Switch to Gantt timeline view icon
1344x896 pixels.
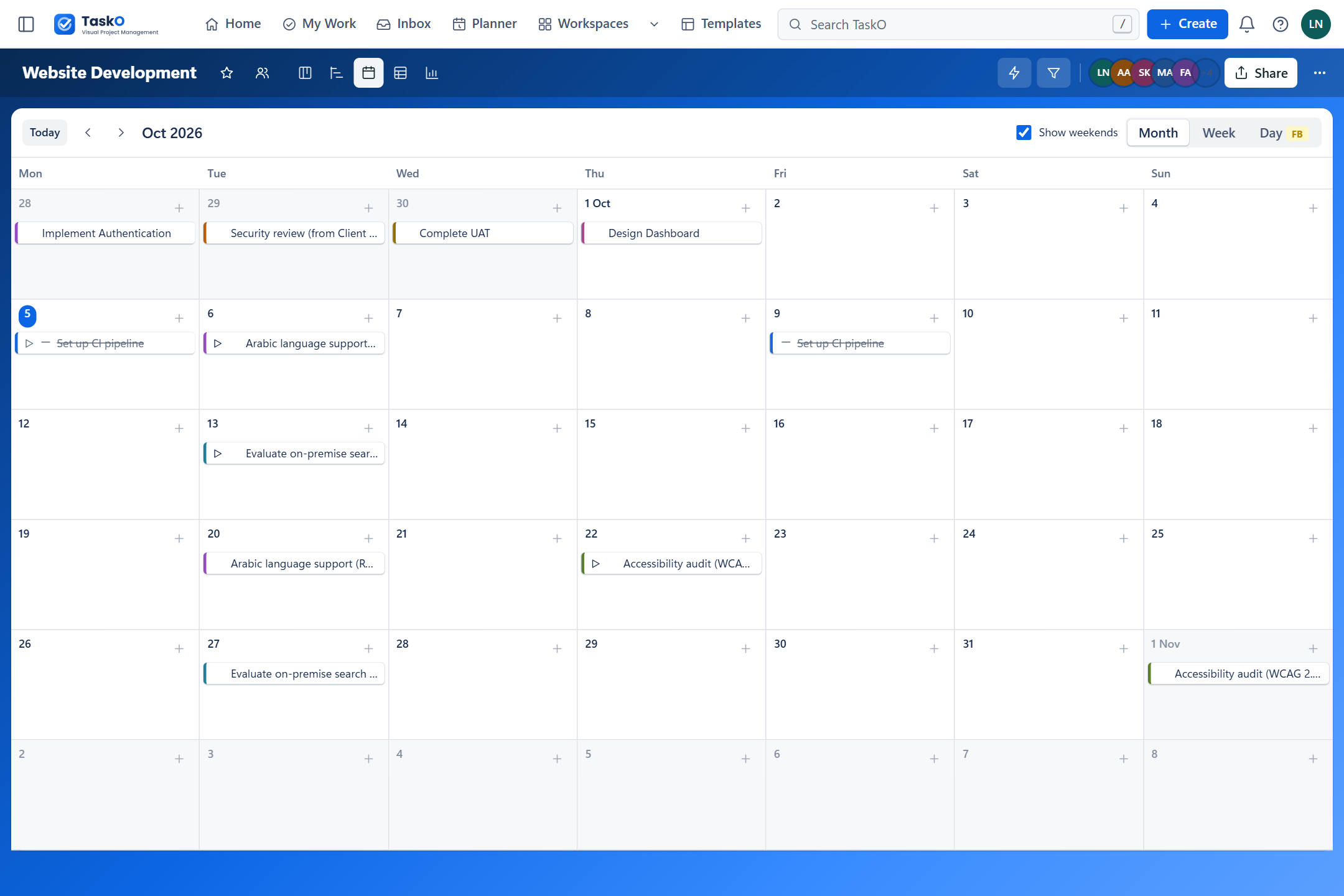tap(337, 73)
